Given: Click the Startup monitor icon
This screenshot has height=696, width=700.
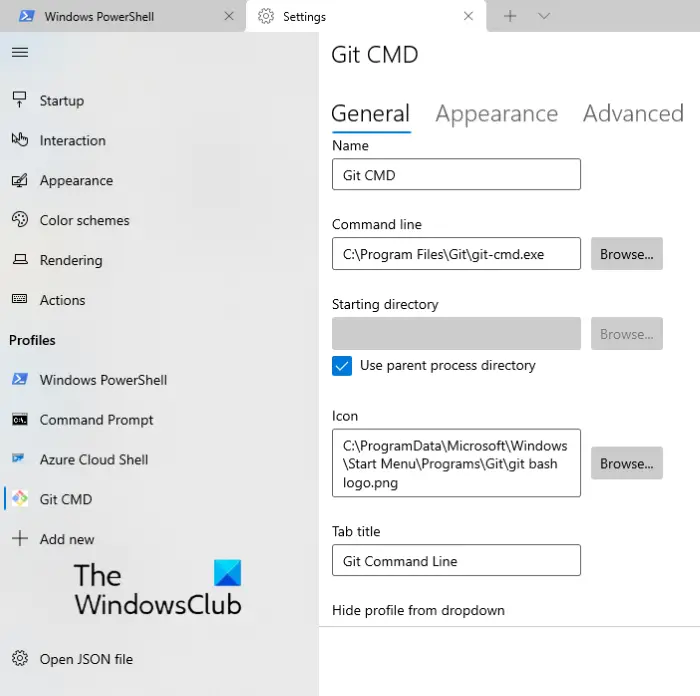Looking at the screenshot, I should pos(20,100).
